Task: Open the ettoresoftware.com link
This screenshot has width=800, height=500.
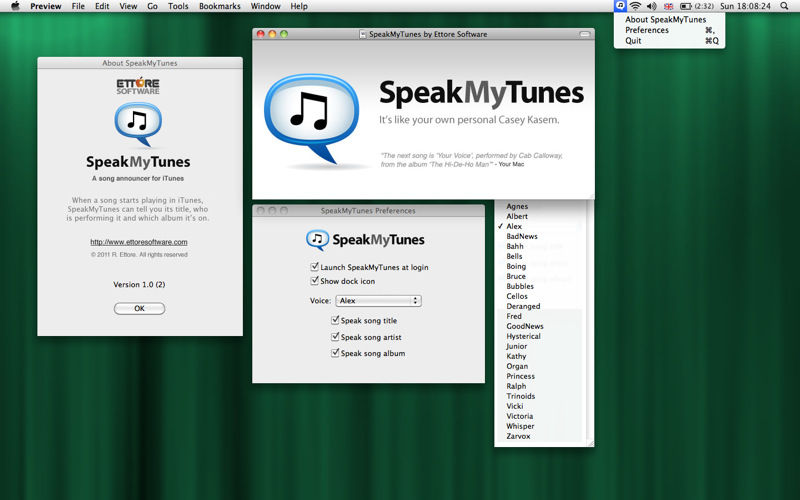Action: click(x=139, y=242)
